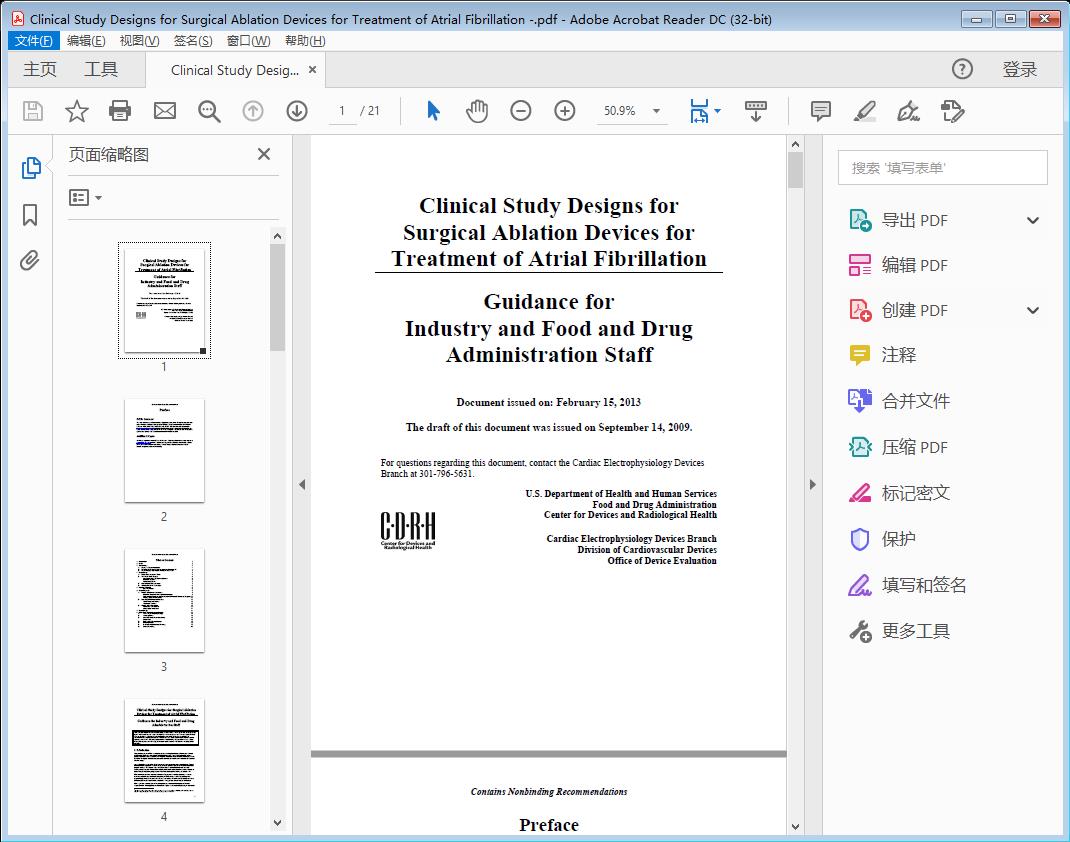The width and height of the screenshot is (1070, 842).
Task: Open the page thumbnails sidebar panel
Action: click(31, 167)
